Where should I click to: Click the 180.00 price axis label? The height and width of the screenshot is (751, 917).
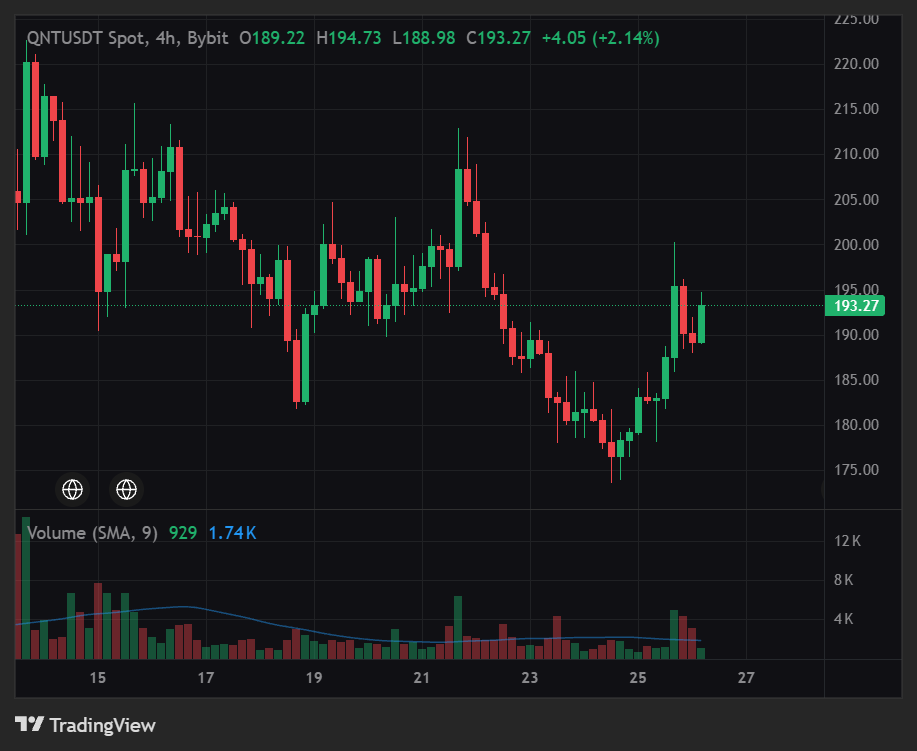[x=856, y=425]
